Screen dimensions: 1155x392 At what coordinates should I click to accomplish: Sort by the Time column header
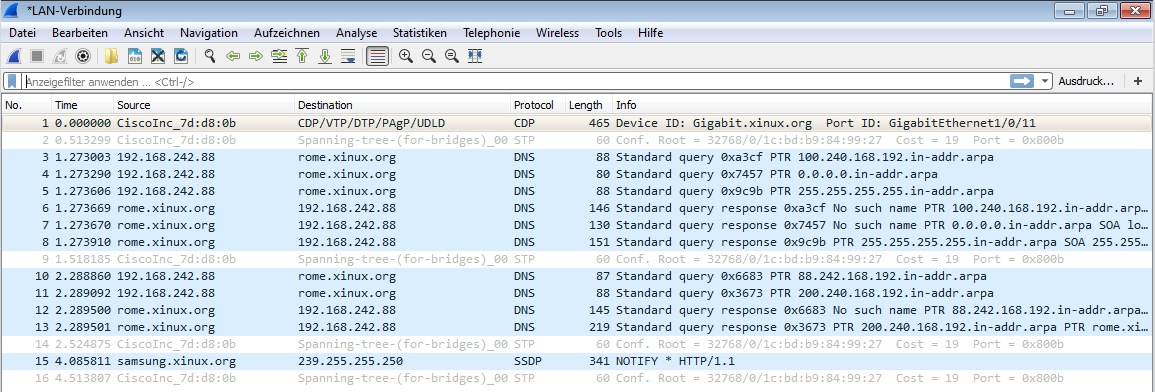click(82, 105)
